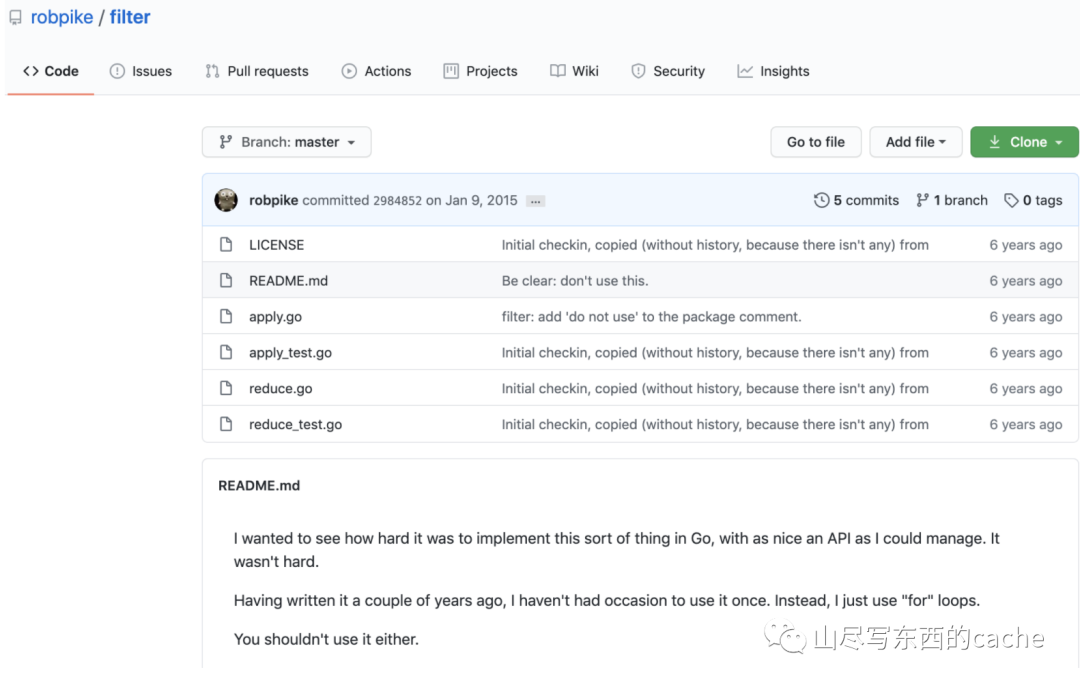The height and width of the screenshot is (685, 1080).
Task: Open apply_test.go's 'Initial checkin' commit message
Action: pyautogui.click(x=715, y=352)
